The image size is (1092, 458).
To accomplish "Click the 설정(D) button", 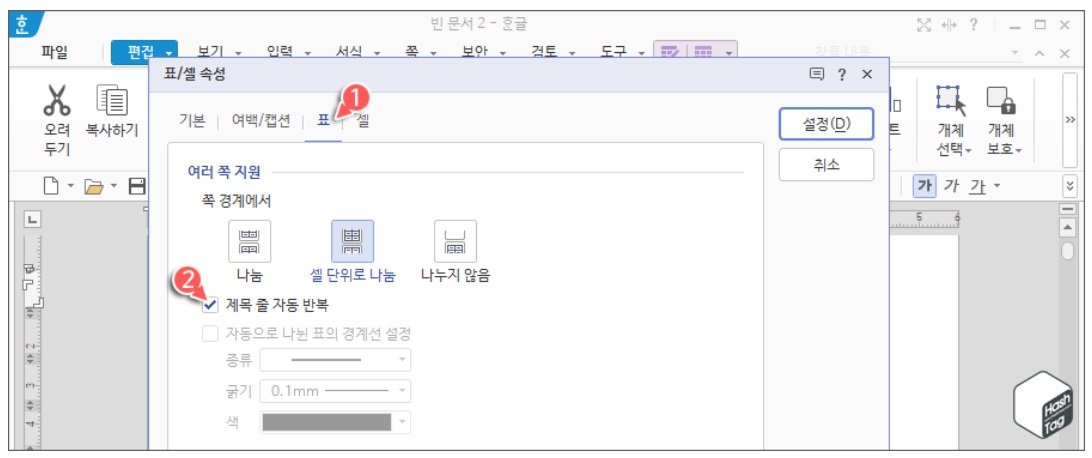I will pos(826,124).
